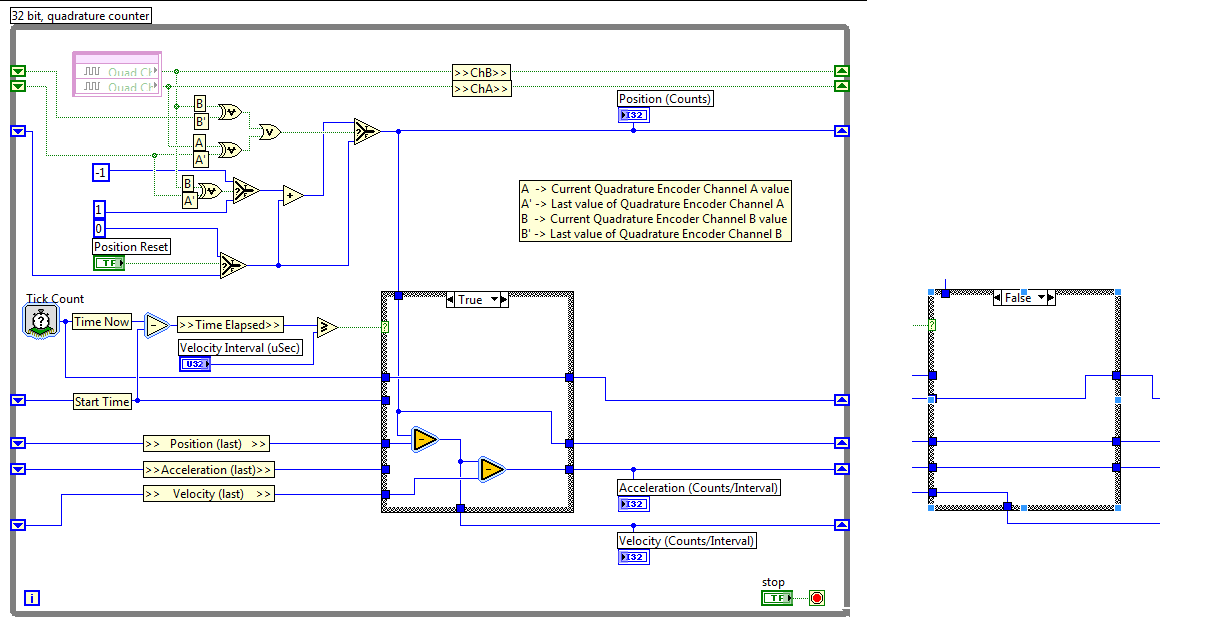This screenshot has height=629, width=1218.
Task: Click the False case selector label
Action: pyautogui.click(x=1018, y=298)
